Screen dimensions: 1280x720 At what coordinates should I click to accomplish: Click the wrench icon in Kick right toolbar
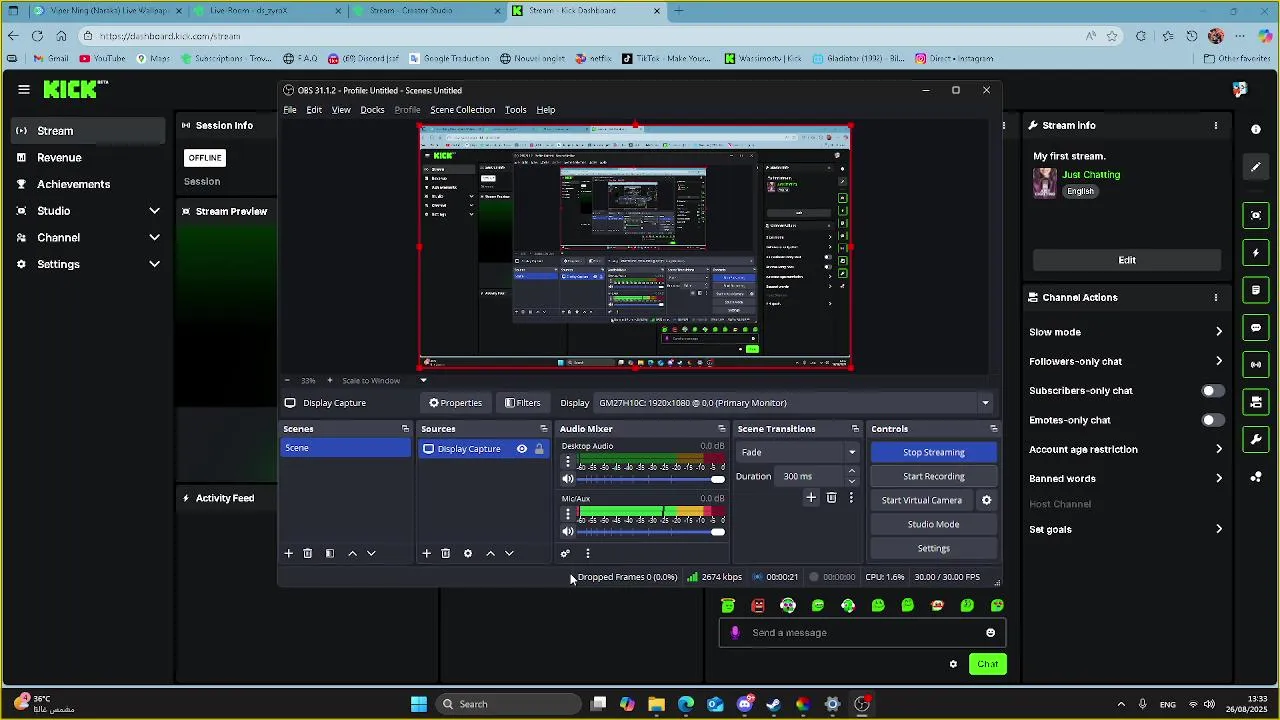click(x=1255, y=440)
